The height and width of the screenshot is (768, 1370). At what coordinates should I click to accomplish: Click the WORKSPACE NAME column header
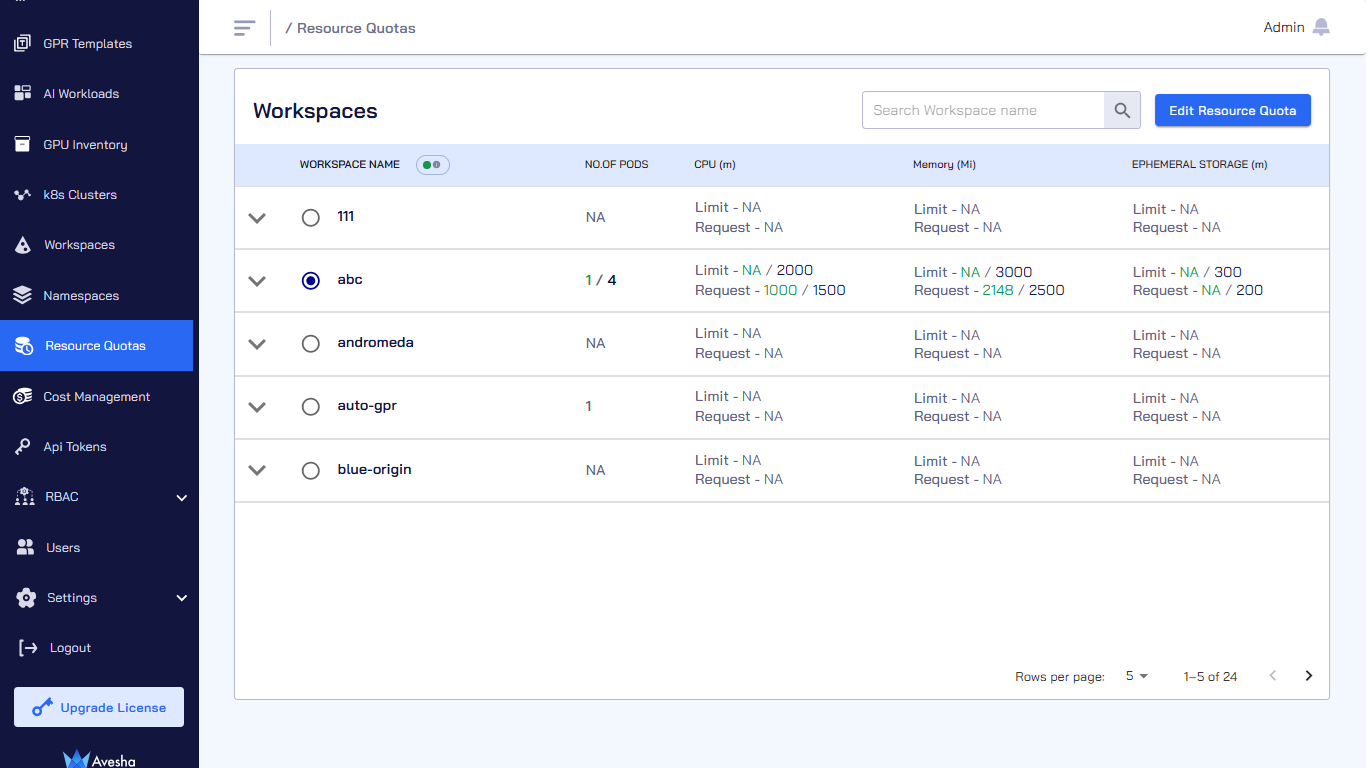349,164
